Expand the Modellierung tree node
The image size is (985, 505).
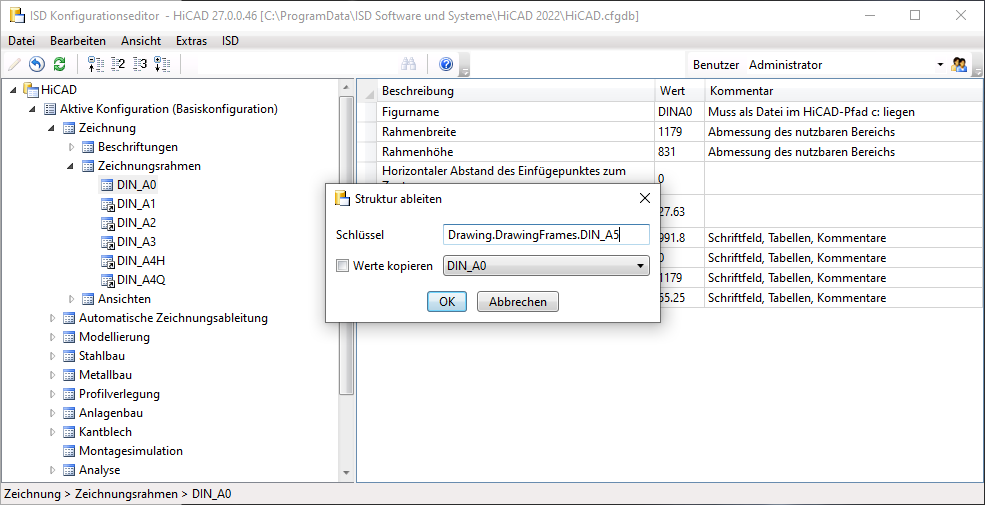click(52, 337)
